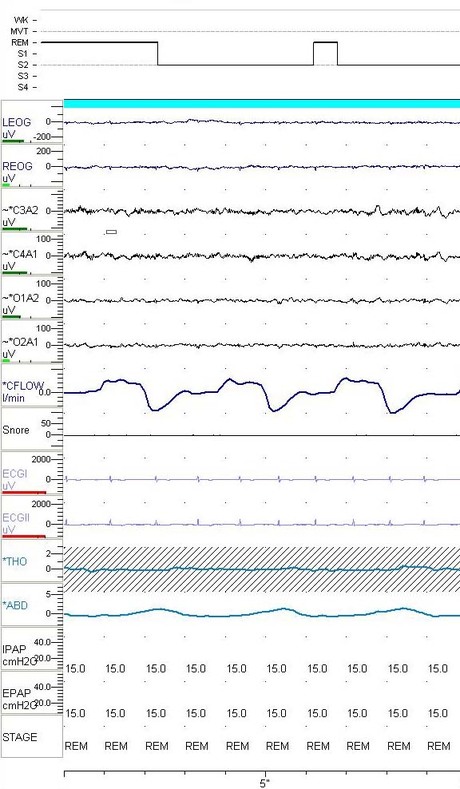Select the STAGE row label

pyautogui.click(x=20, y=737)
